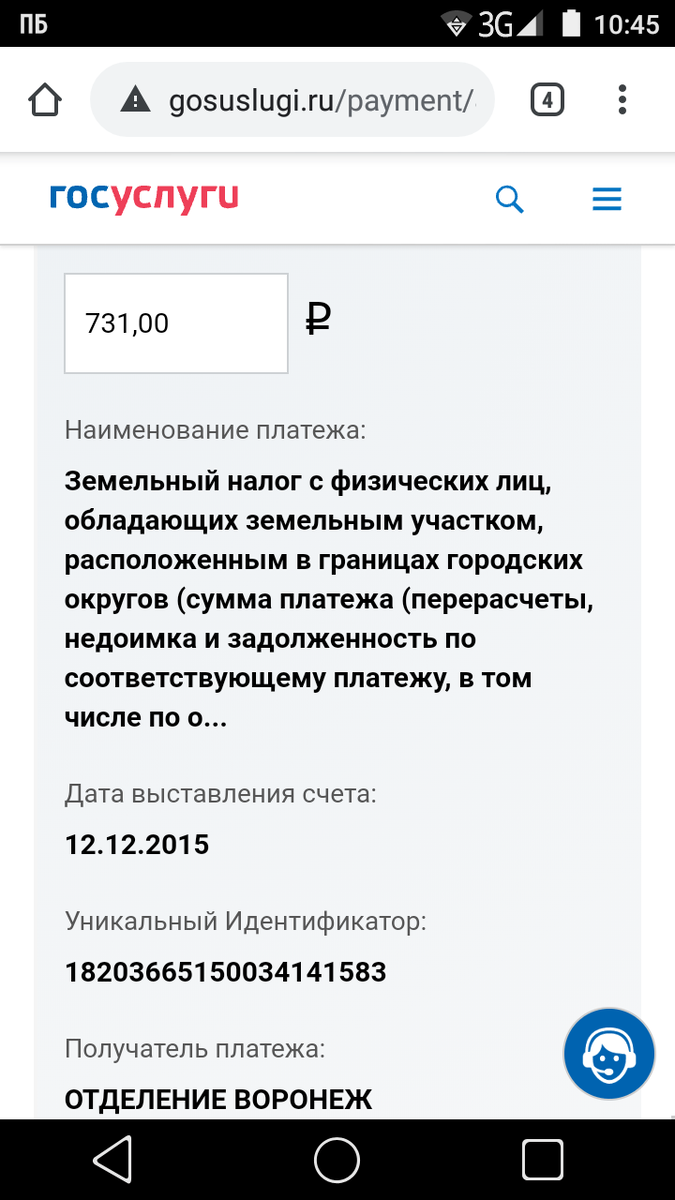Image resolution: width=675 pixels, height=1200 pixels.
Task: Tap the site security warning triangle icon
Action: pos(135,100)
